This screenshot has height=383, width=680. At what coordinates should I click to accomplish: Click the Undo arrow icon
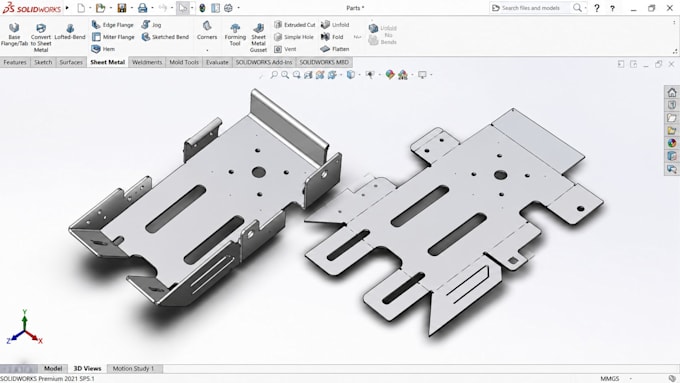(x=163, y=8)
